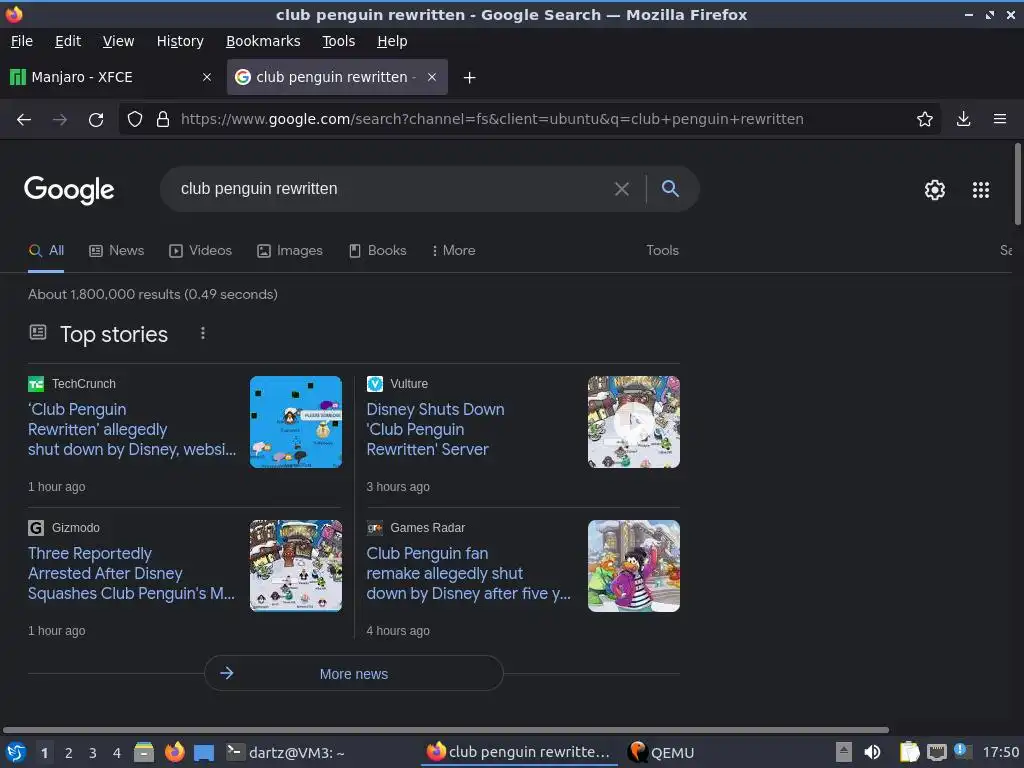Open the File menu

coord(22,41)
